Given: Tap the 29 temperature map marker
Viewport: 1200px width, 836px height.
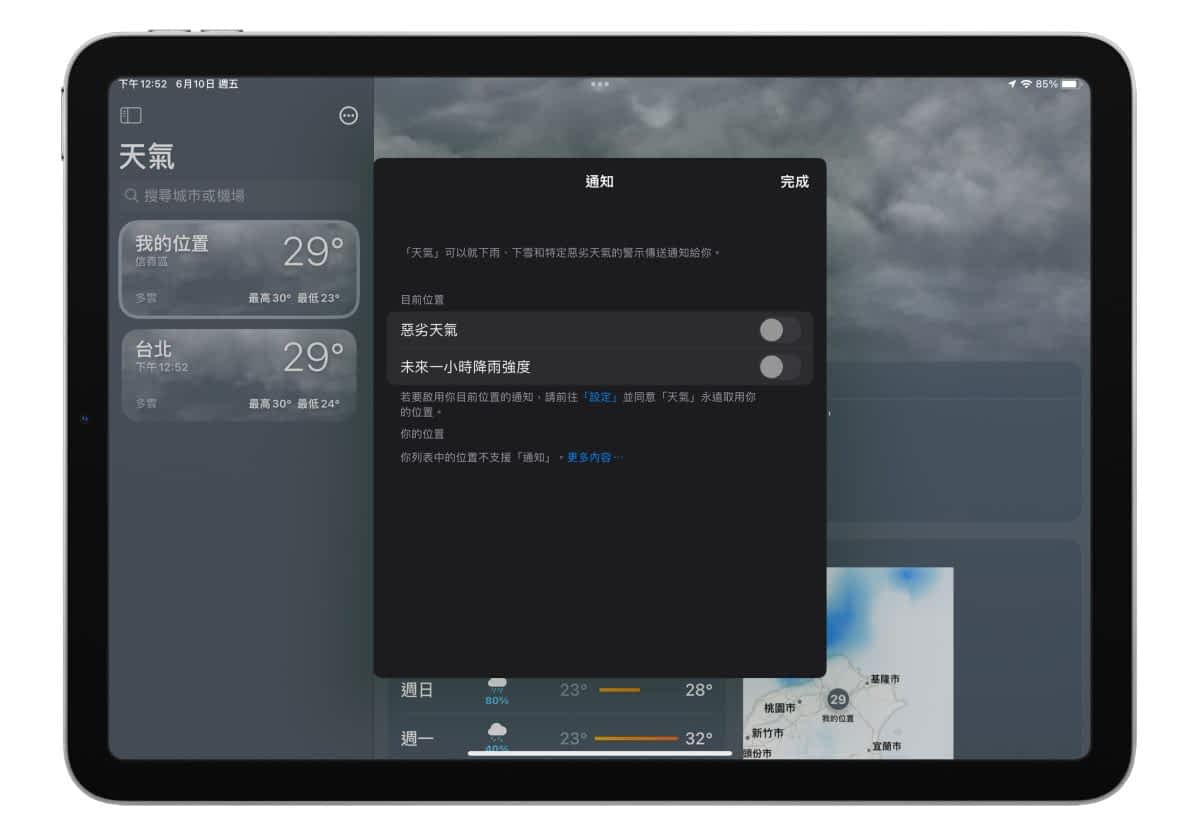Looking at the screenshot, I should [838, 699].
